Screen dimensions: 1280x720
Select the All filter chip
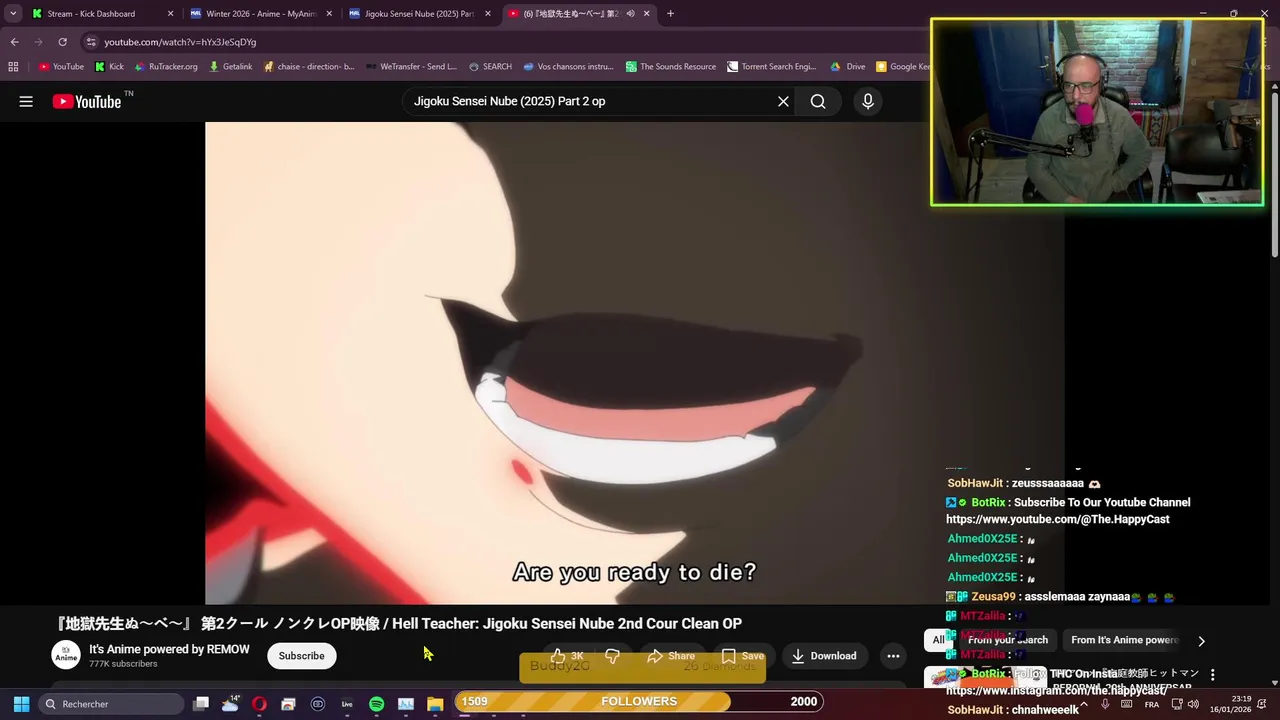point(938,640)
